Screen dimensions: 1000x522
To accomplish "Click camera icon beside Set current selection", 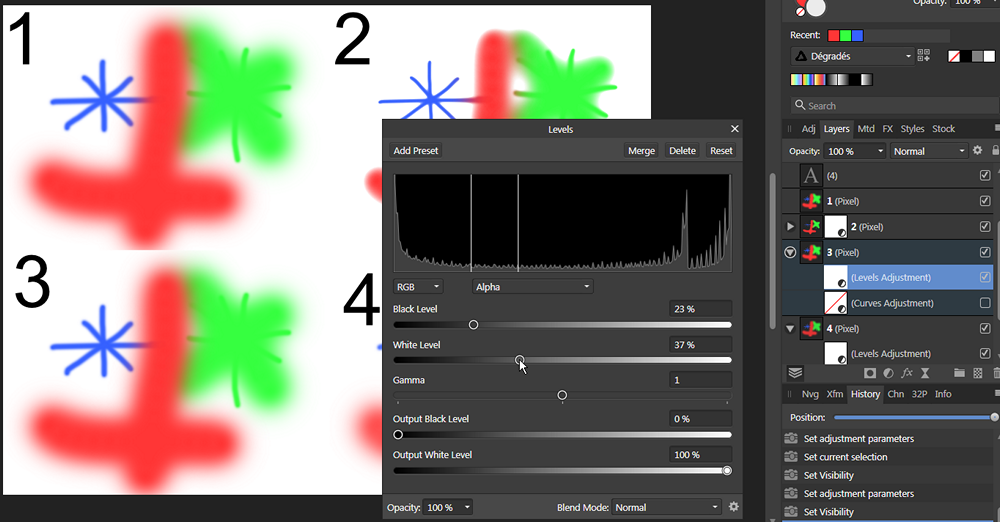I will [791, 457].
